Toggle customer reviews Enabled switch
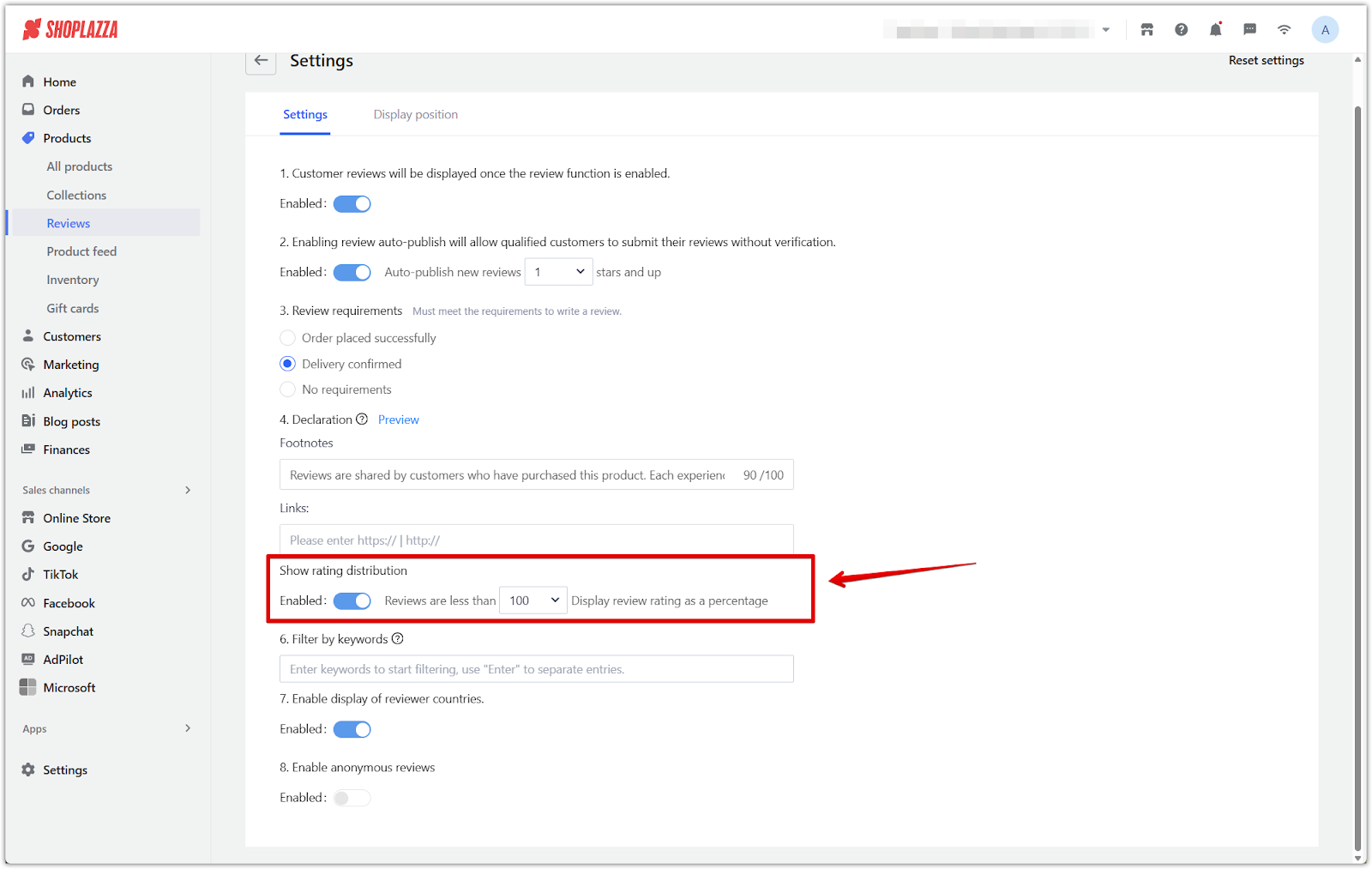This screenshot has width=1372, height=869. coord(352,204)
